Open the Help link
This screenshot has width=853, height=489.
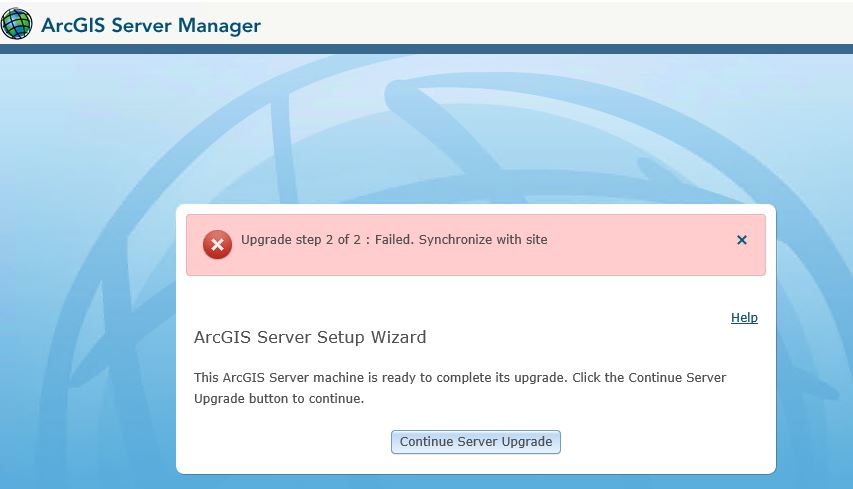point(744,318)
